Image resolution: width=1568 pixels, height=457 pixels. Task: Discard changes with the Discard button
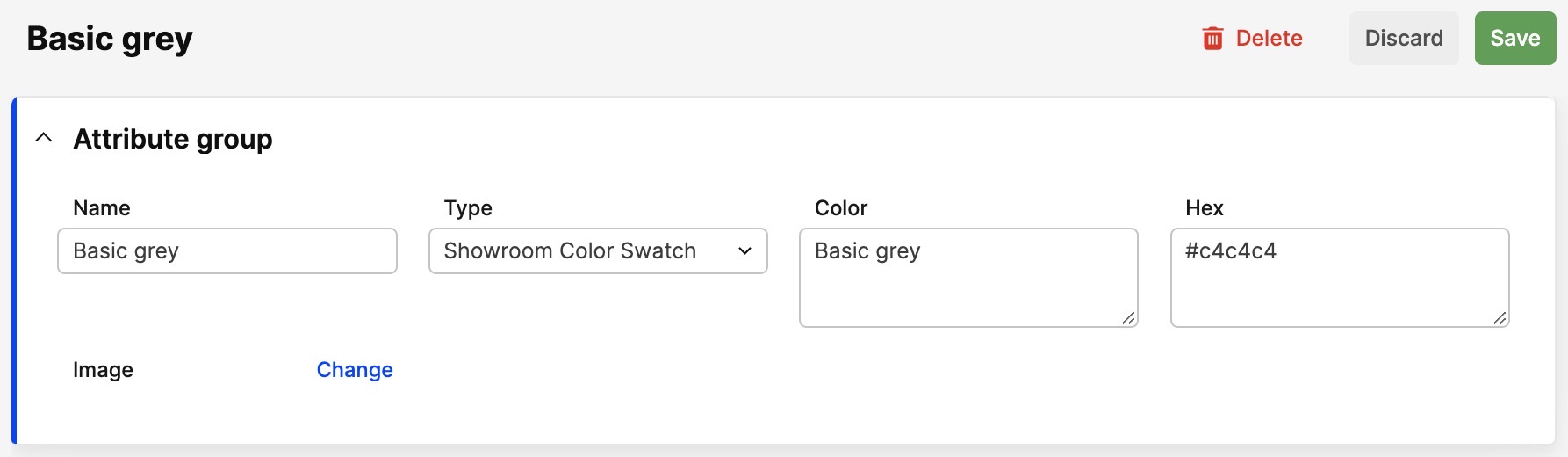pyautogui.click(x=1404, y=38)
